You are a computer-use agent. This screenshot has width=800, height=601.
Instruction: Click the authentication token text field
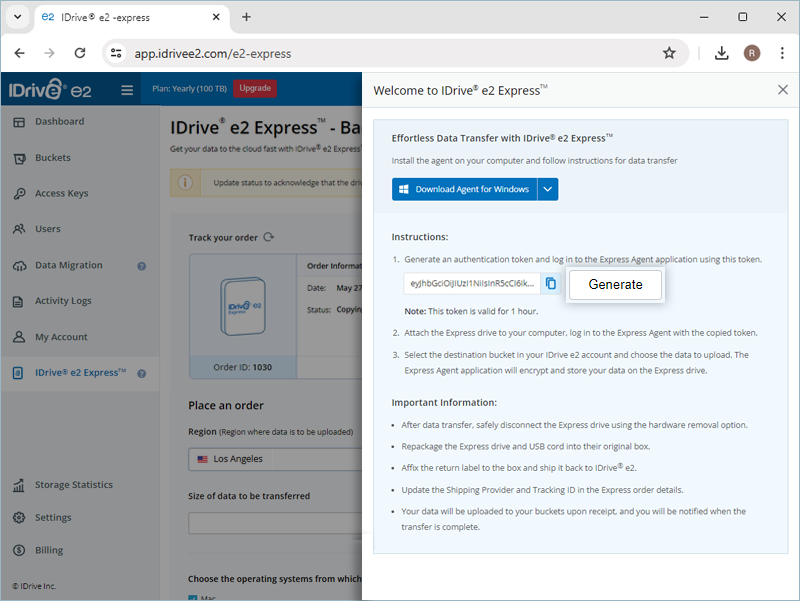click(x=472, y=283)
